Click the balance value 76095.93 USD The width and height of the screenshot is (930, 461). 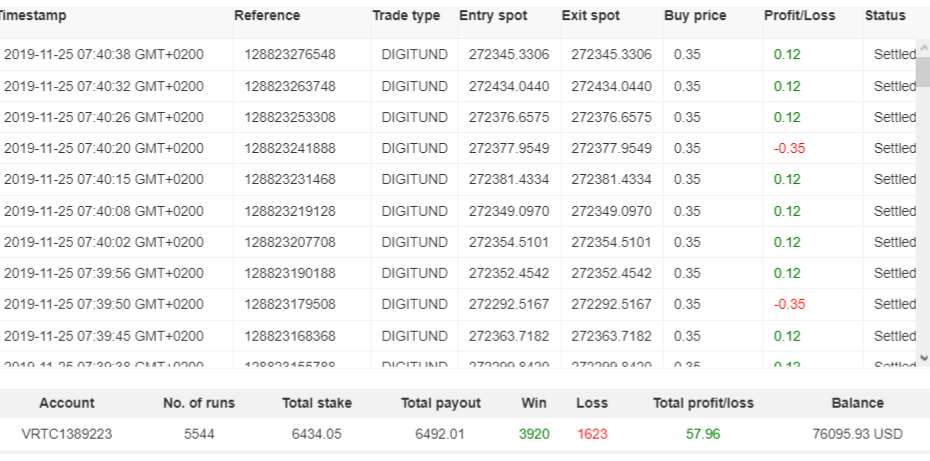tap(857, 434)
